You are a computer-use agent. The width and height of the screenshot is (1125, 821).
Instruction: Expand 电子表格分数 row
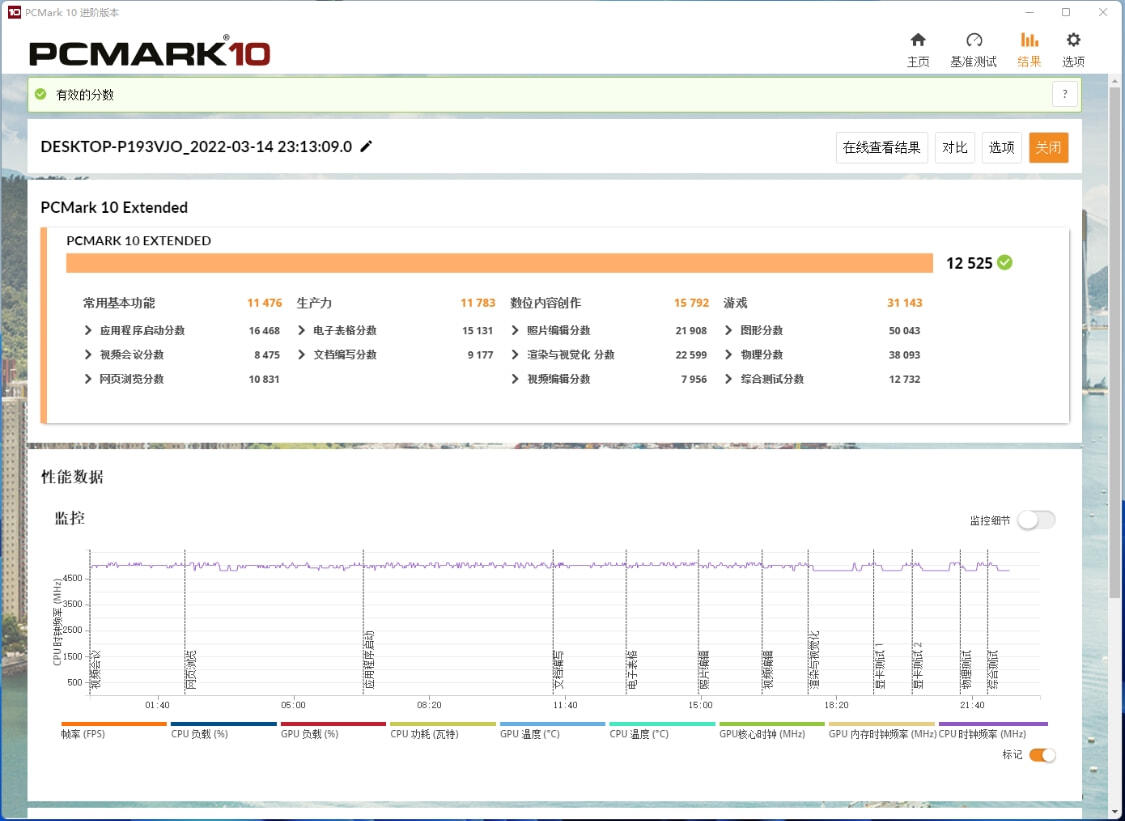[x=301, y=330]
